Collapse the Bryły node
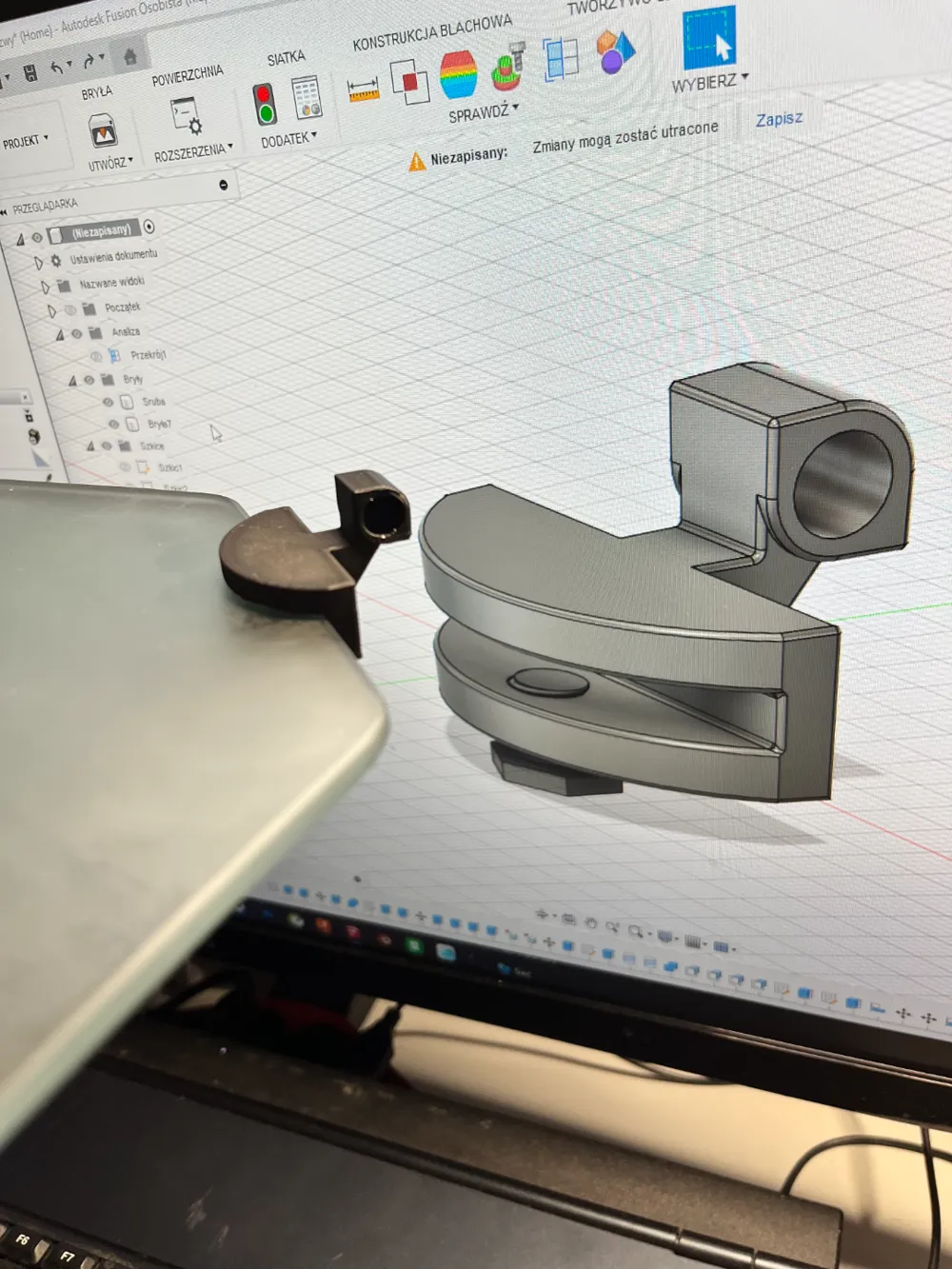Image resolution: width=952 pixels, height=1269 pixels. (72, 380)
